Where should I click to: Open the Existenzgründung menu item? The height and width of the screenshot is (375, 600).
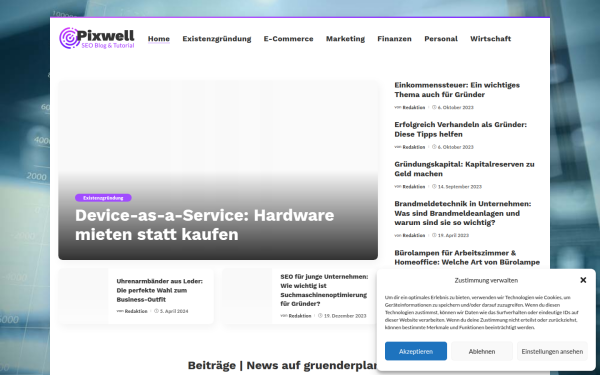click(x=217, y=39)
